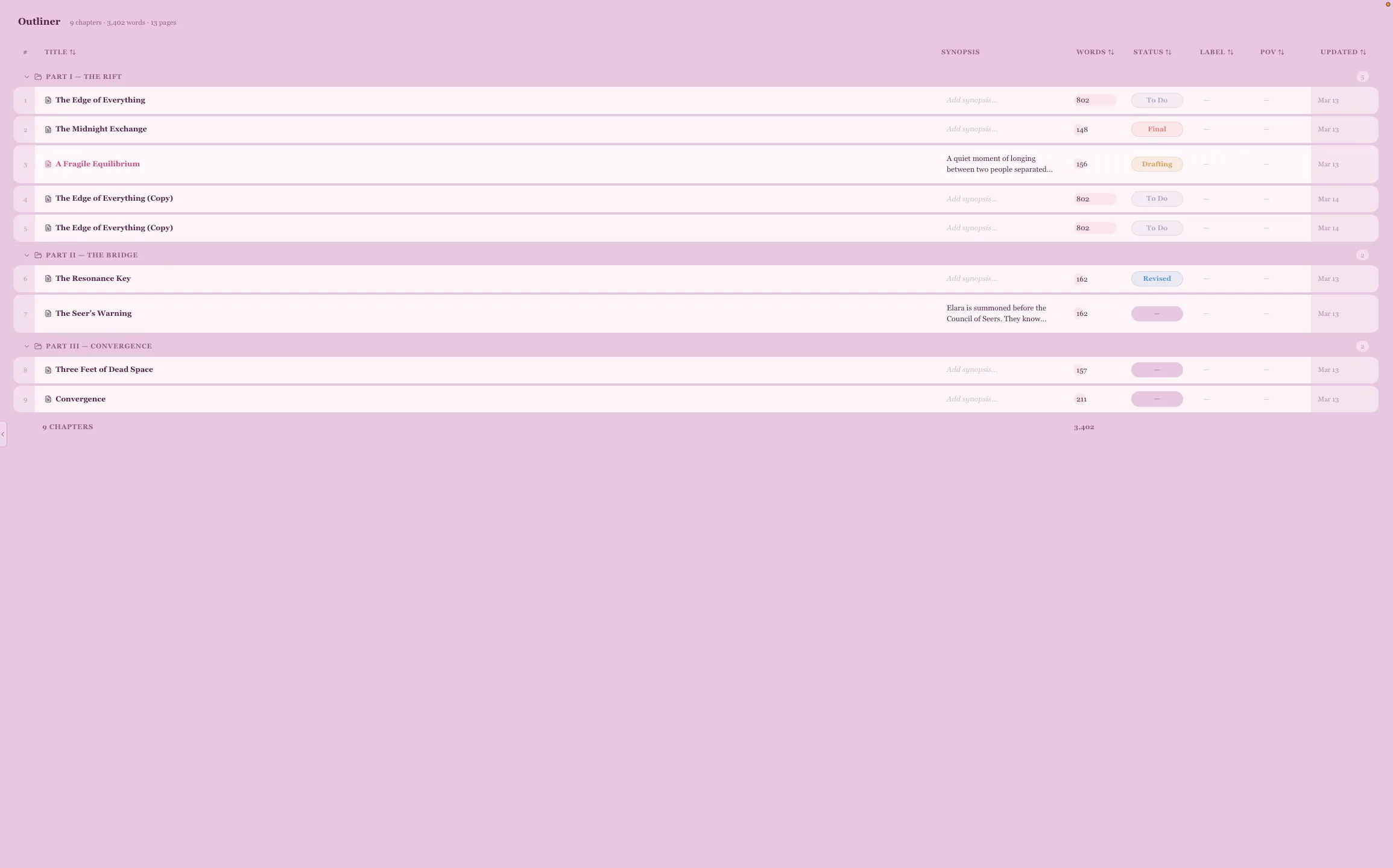Add a synopsis for Three Feet of Dead Space

coord(971,370)
